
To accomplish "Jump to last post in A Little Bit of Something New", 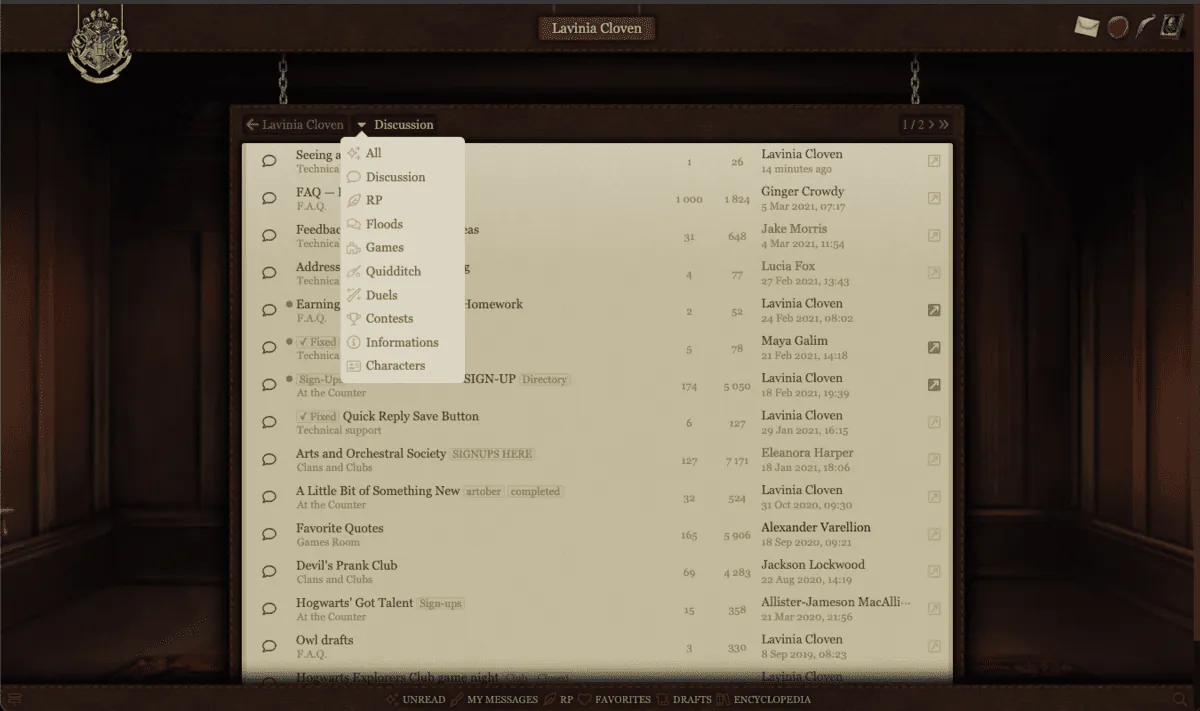I will pos(934,497).
